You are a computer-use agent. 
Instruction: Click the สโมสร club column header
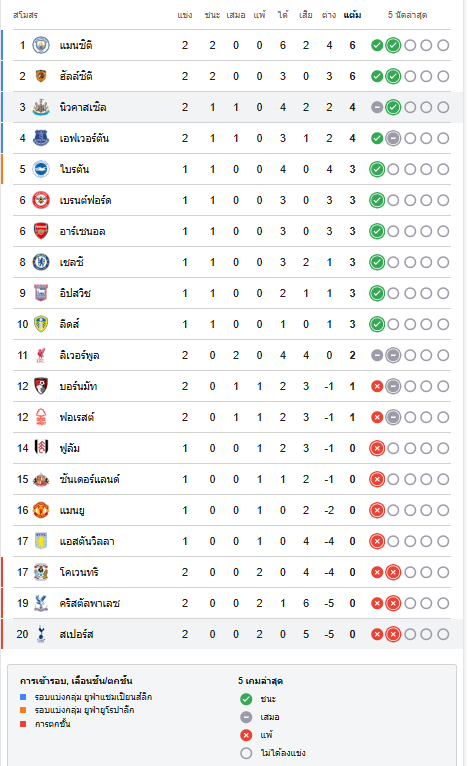click(25, 15)
